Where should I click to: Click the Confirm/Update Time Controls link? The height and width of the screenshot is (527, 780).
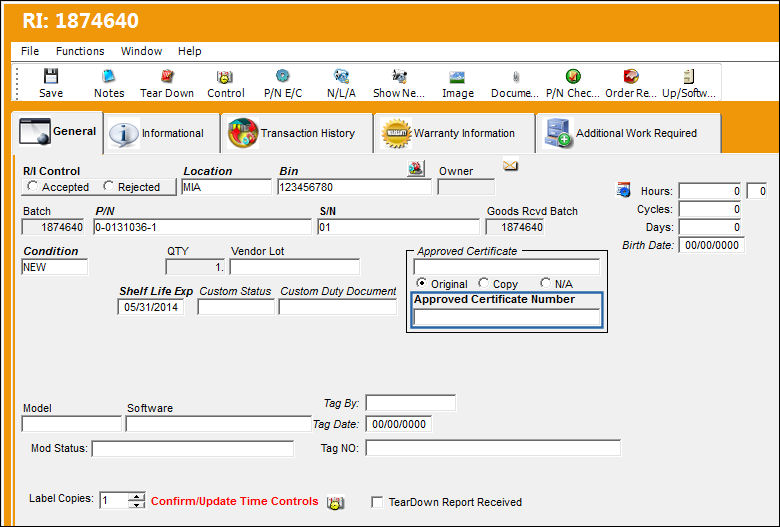[x=234, y=502]
